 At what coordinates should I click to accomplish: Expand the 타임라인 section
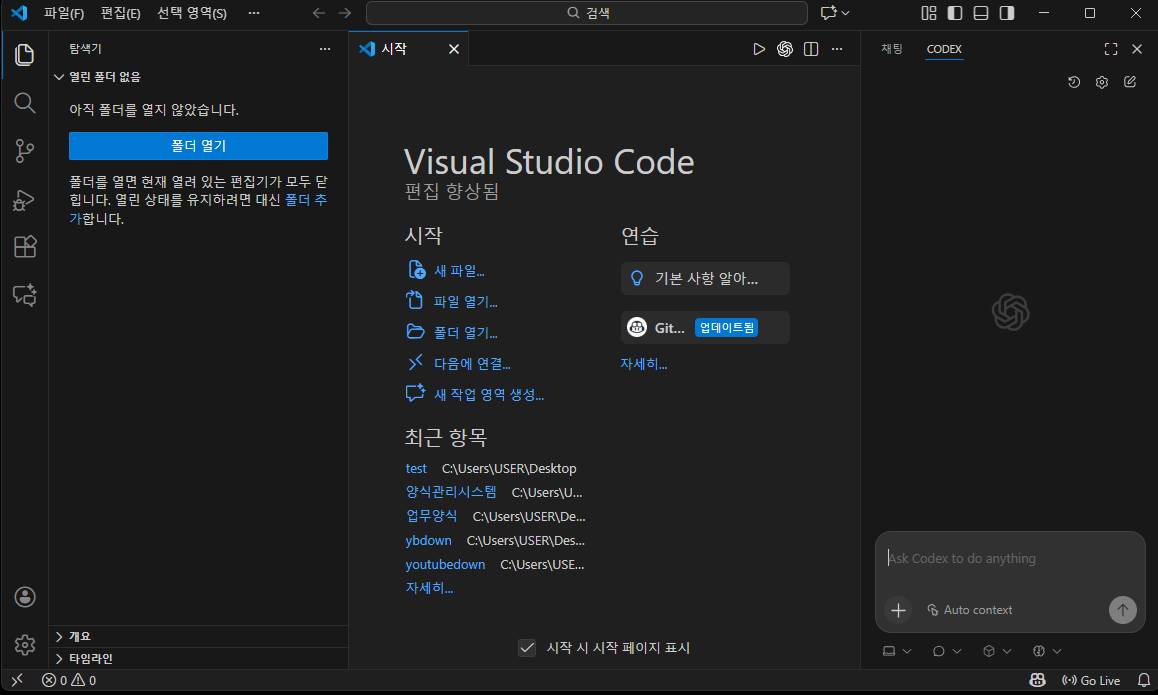pos(199,658)
